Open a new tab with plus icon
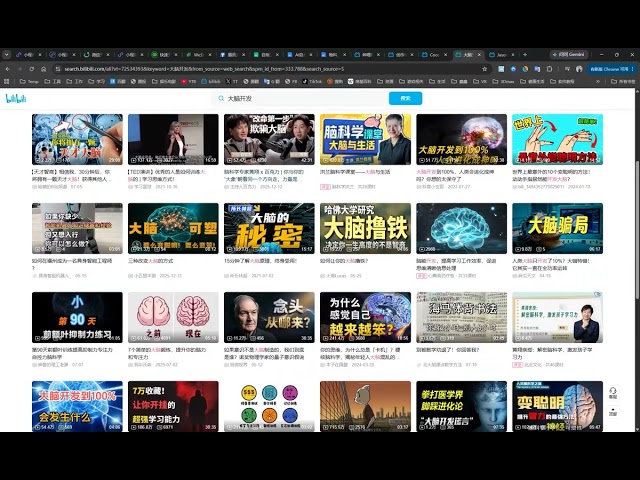Image resolution: width=640 pixels, height=480 pixels. pyautogui.click(x=525, y=54)
